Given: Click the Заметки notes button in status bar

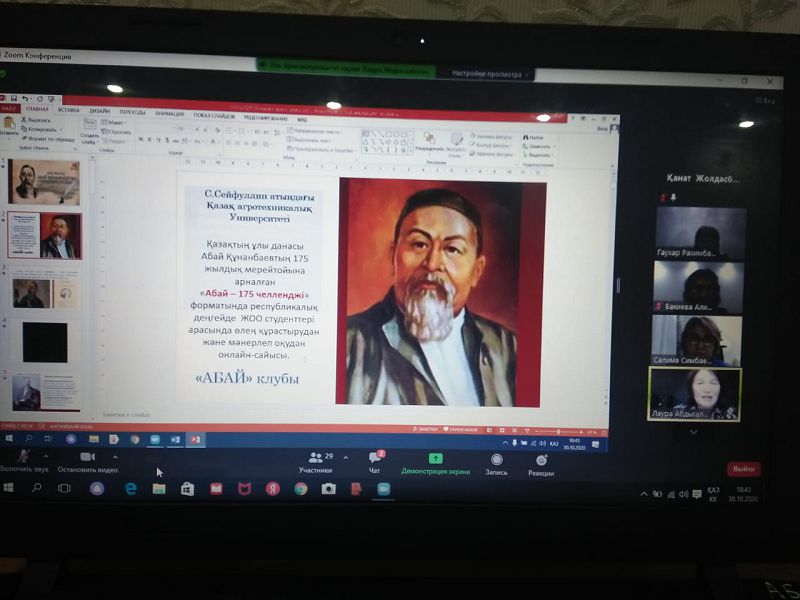Looking at the screenshot, I should (425, 429).
